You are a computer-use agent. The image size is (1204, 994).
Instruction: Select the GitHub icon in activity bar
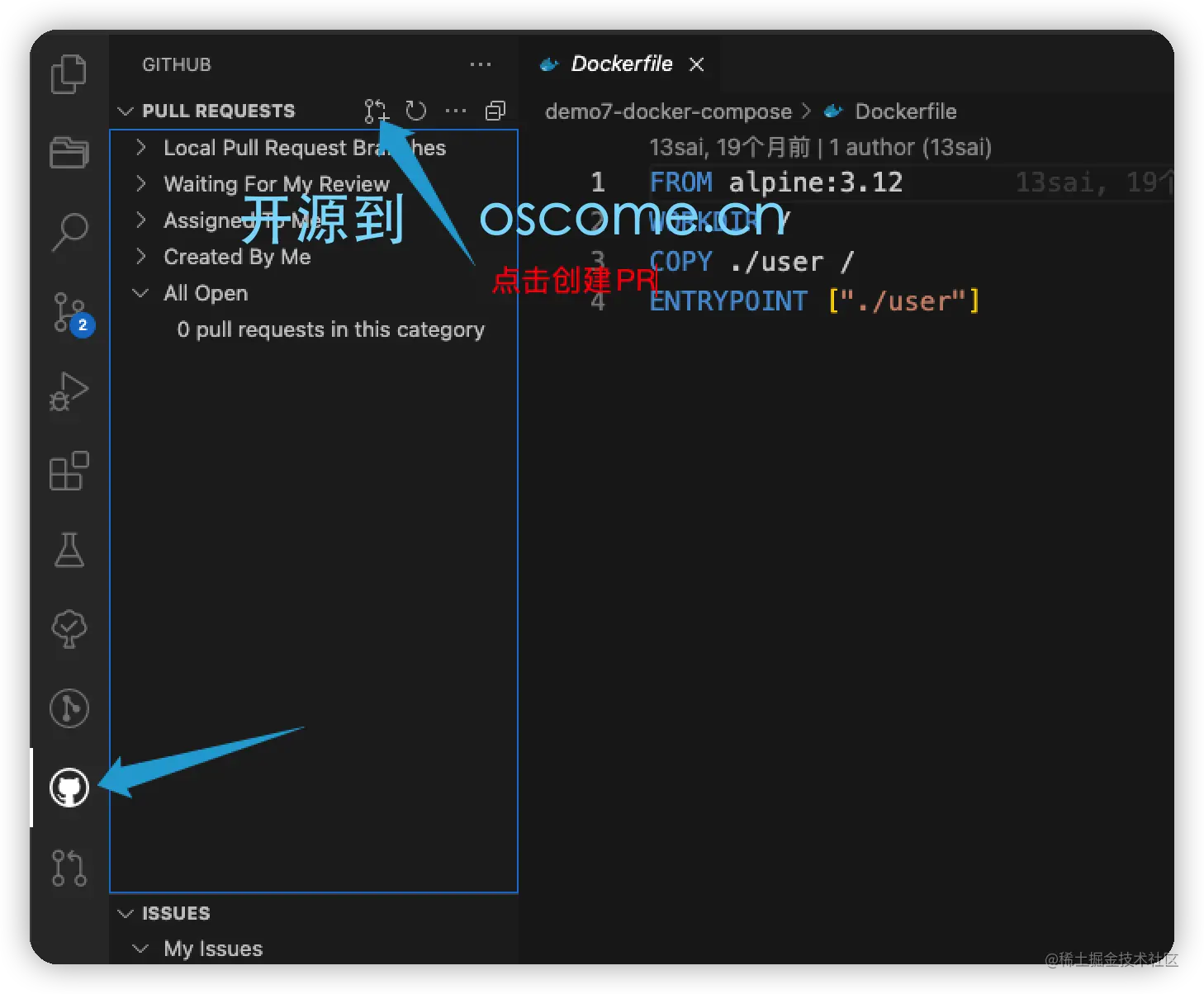click(69, 788)
